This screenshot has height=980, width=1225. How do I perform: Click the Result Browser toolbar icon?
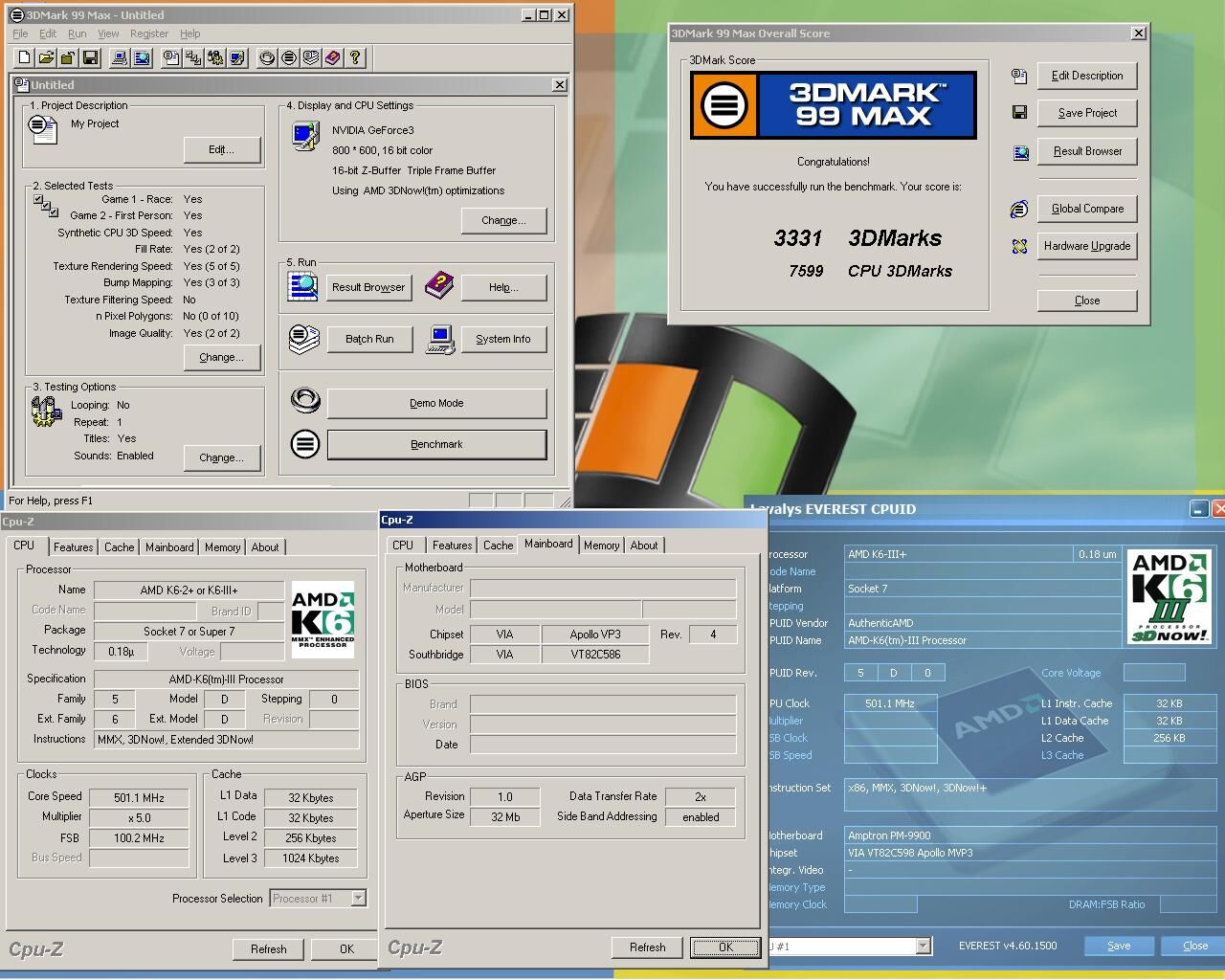(142, 58)
